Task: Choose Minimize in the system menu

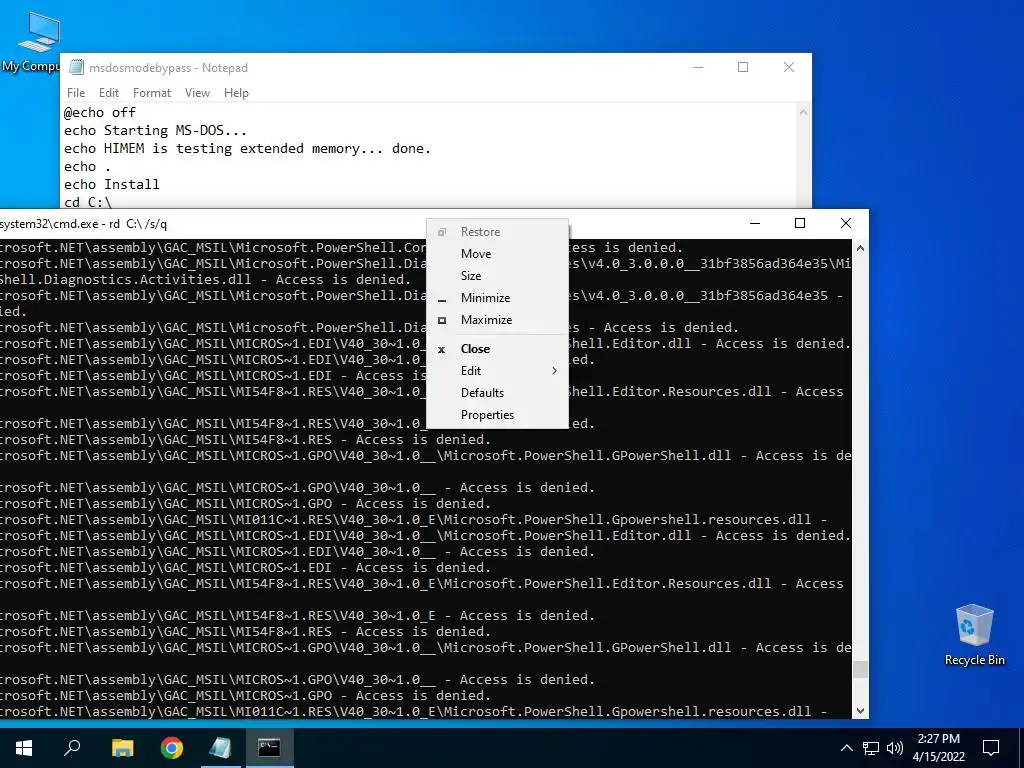Action: tap(497, 298)
